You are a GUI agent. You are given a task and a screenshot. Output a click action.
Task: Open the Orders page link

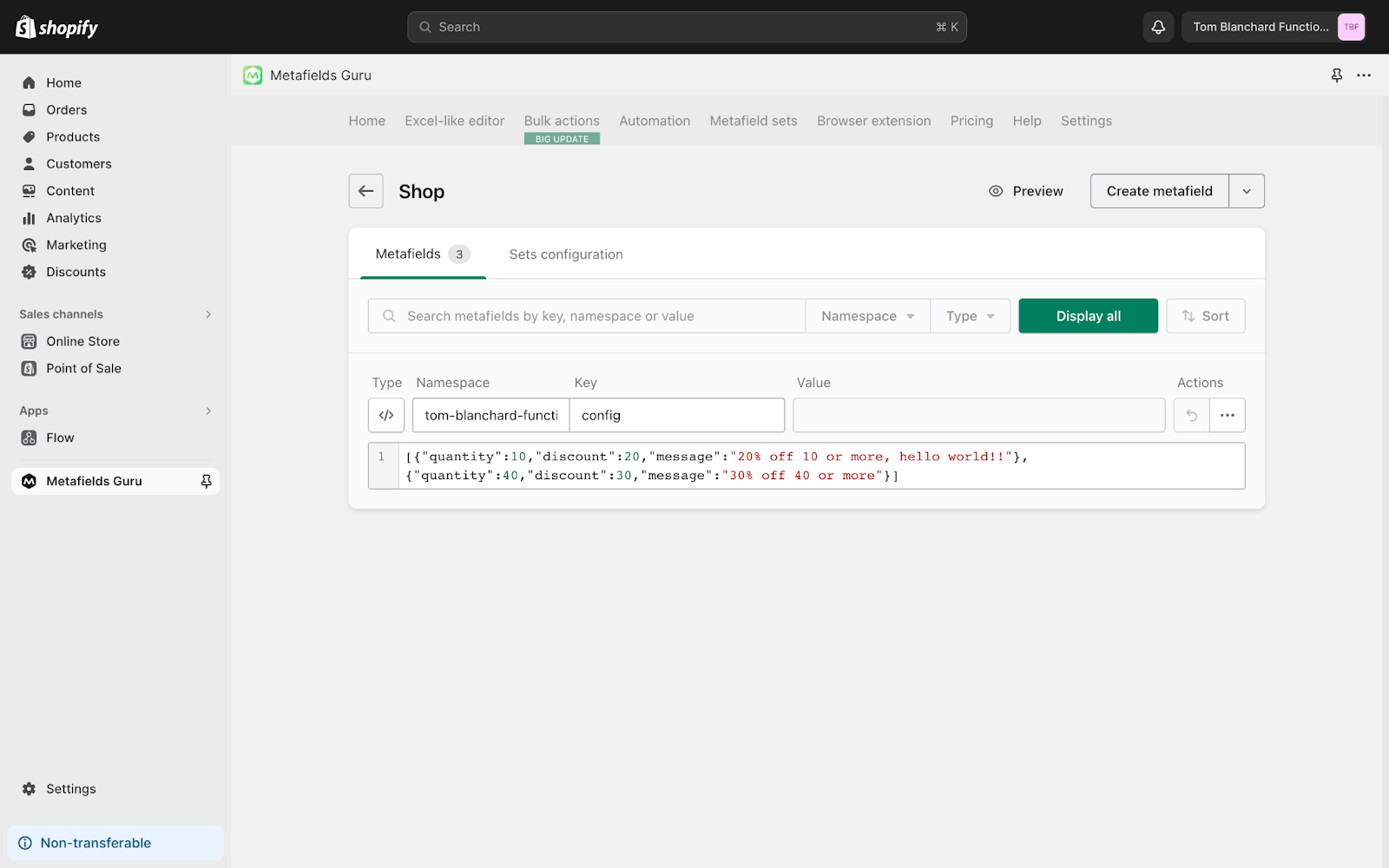(x=67, y=109)
